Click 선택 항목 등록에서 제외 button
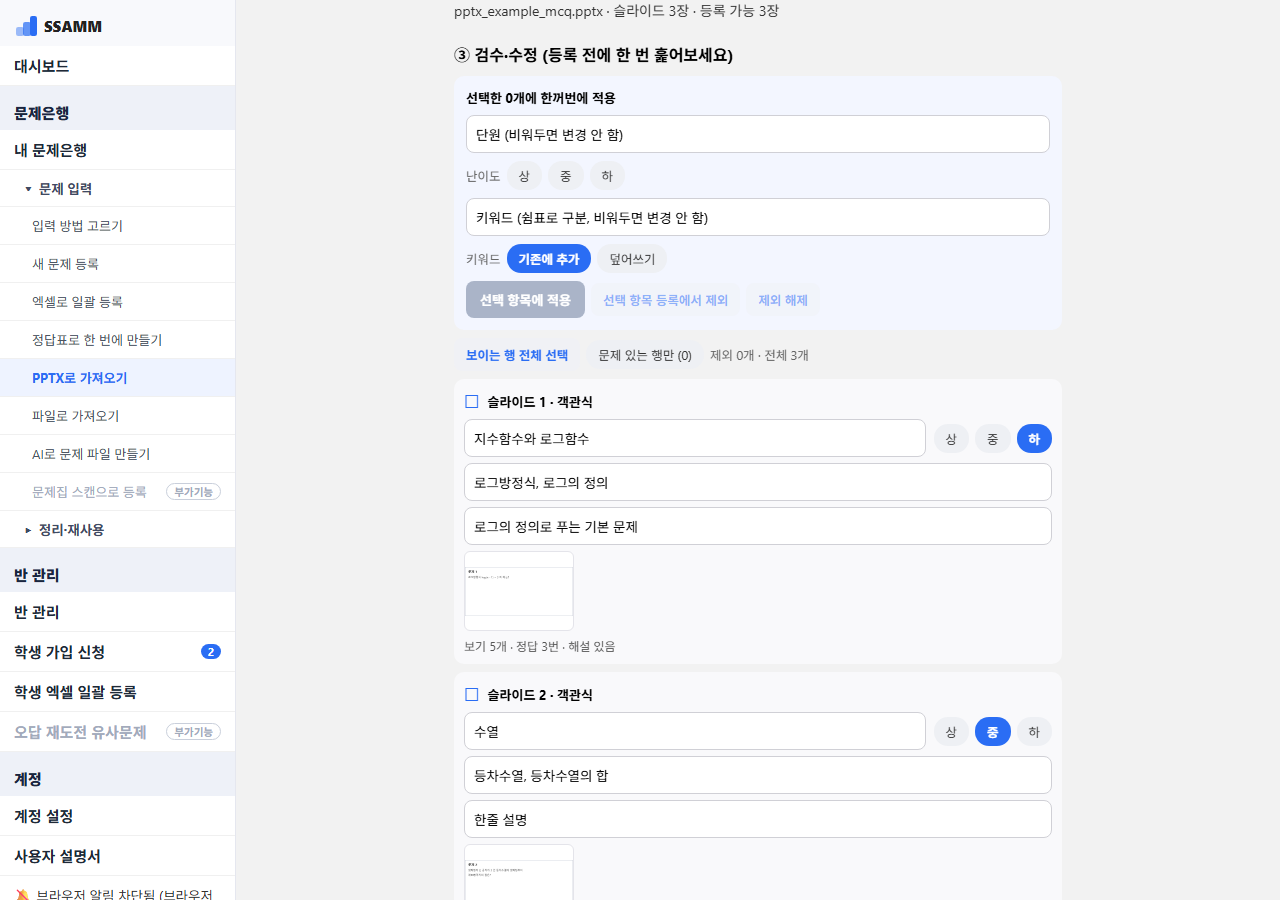The height and width of the screenshot is (900, 1280). [665, 300]
